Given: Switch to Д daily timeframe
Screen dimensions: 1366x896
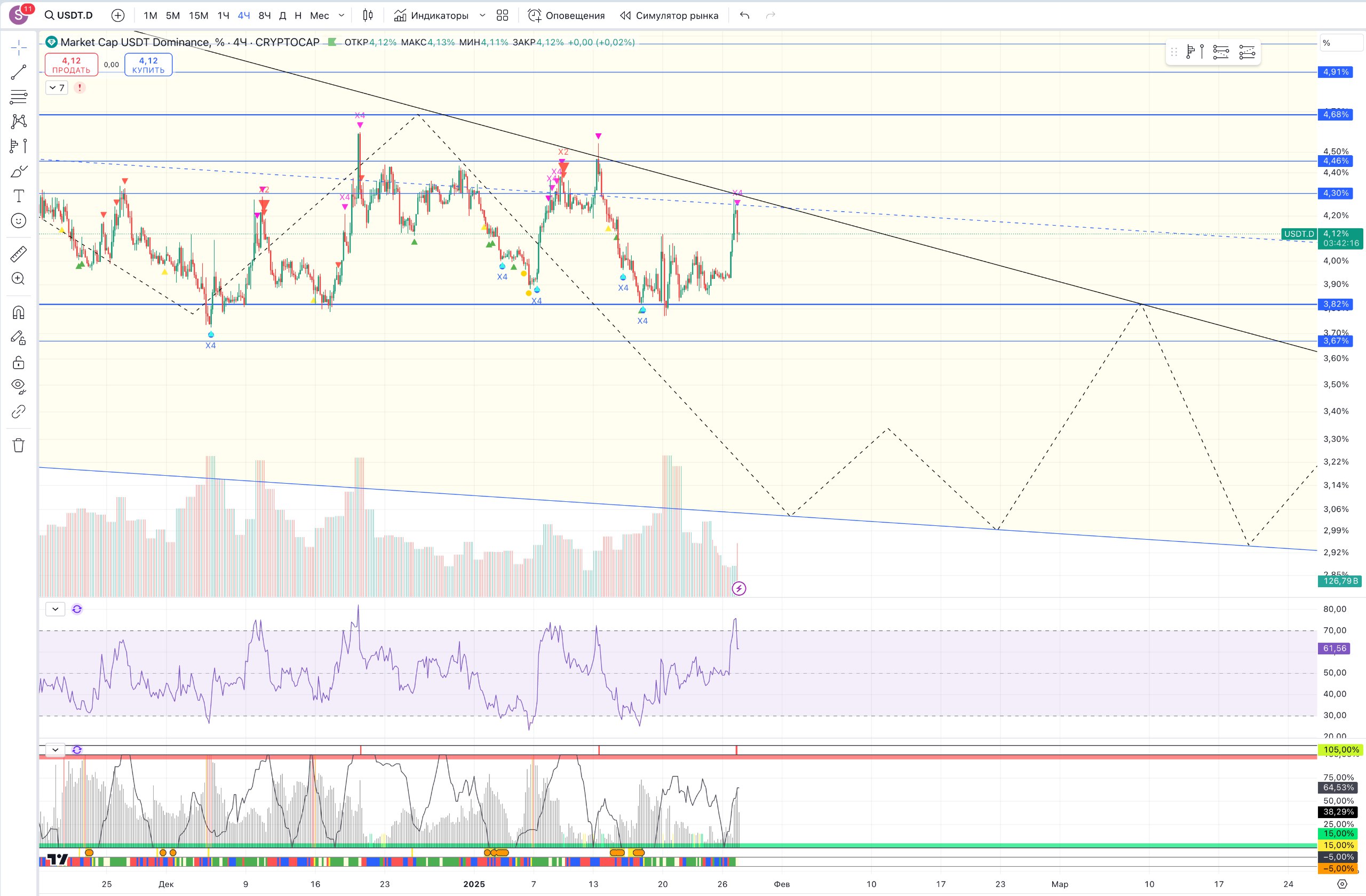Looking at the screenshot, I should [282, 15].
